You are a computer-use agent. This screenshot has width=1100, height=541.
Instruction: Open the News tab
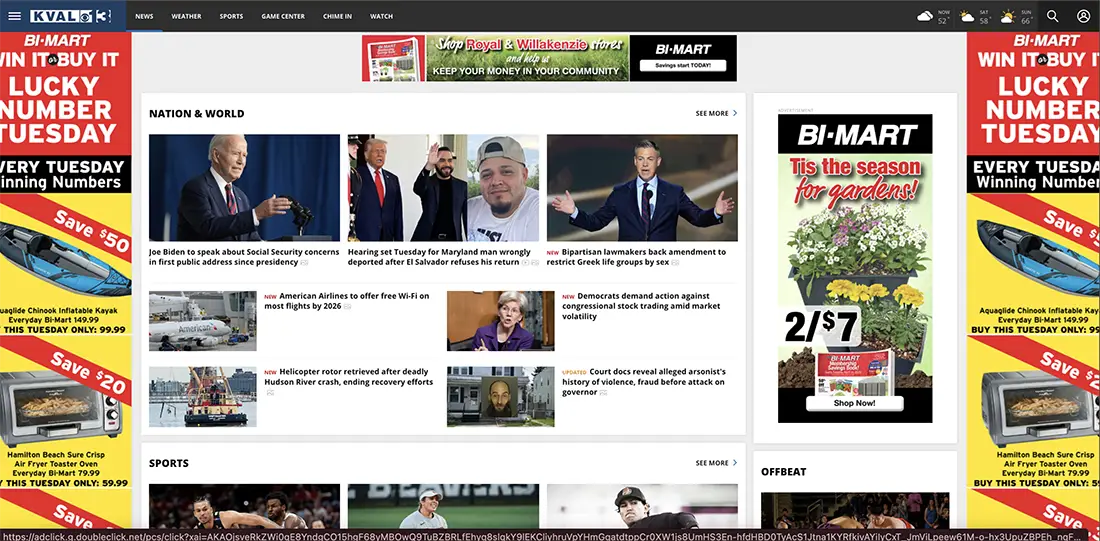(x=145, y=16)
